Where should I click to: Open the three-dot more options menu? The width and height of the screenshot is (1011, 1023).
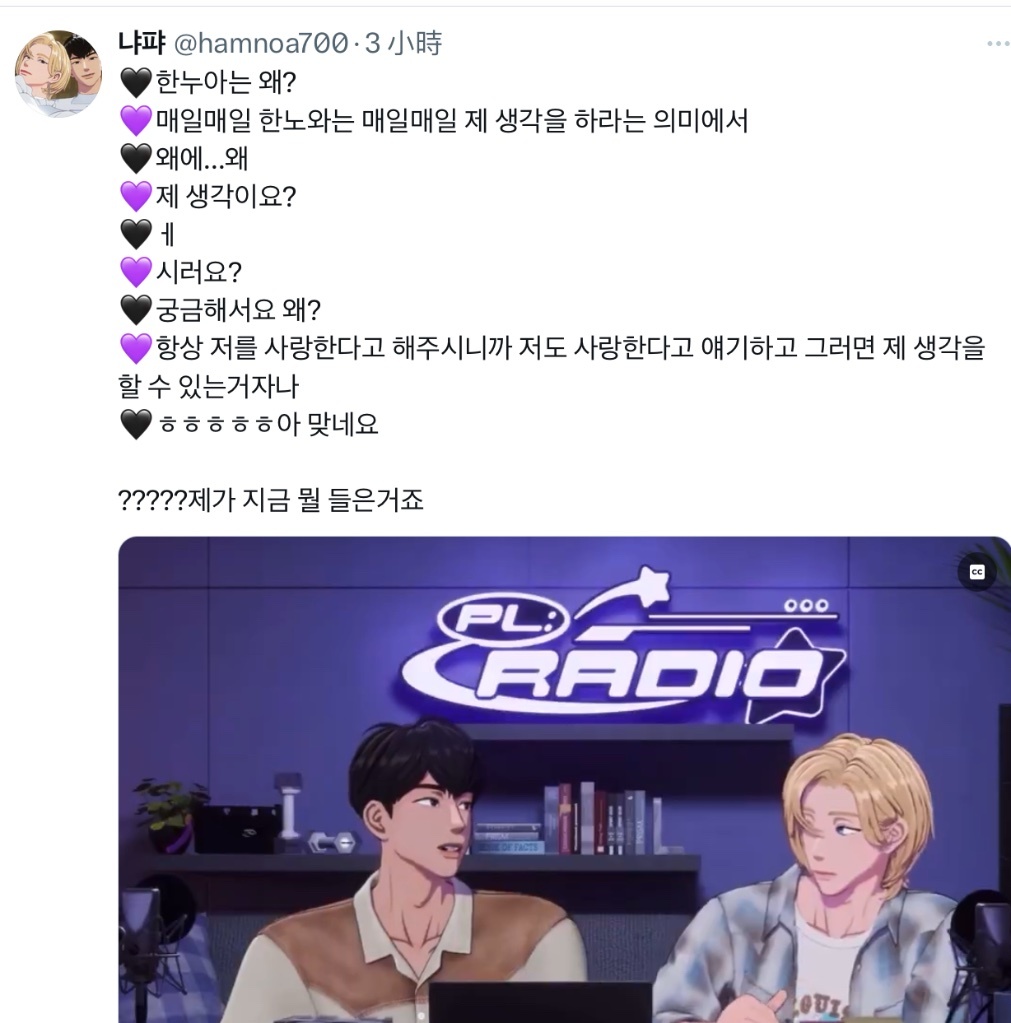998,44
